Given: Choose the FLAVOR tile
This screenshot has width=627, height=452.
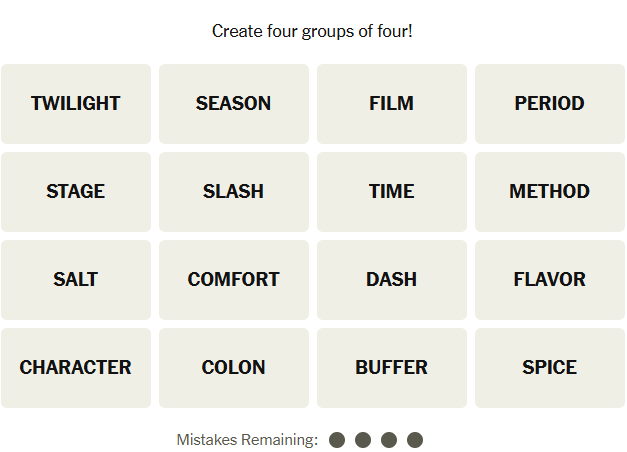Looking at the screenshot, I should pos(550,280).
